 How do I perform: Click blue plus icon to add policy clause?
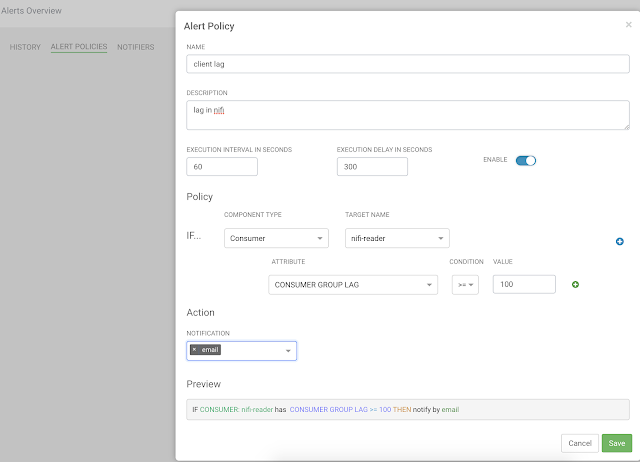(x=619, y=242)
